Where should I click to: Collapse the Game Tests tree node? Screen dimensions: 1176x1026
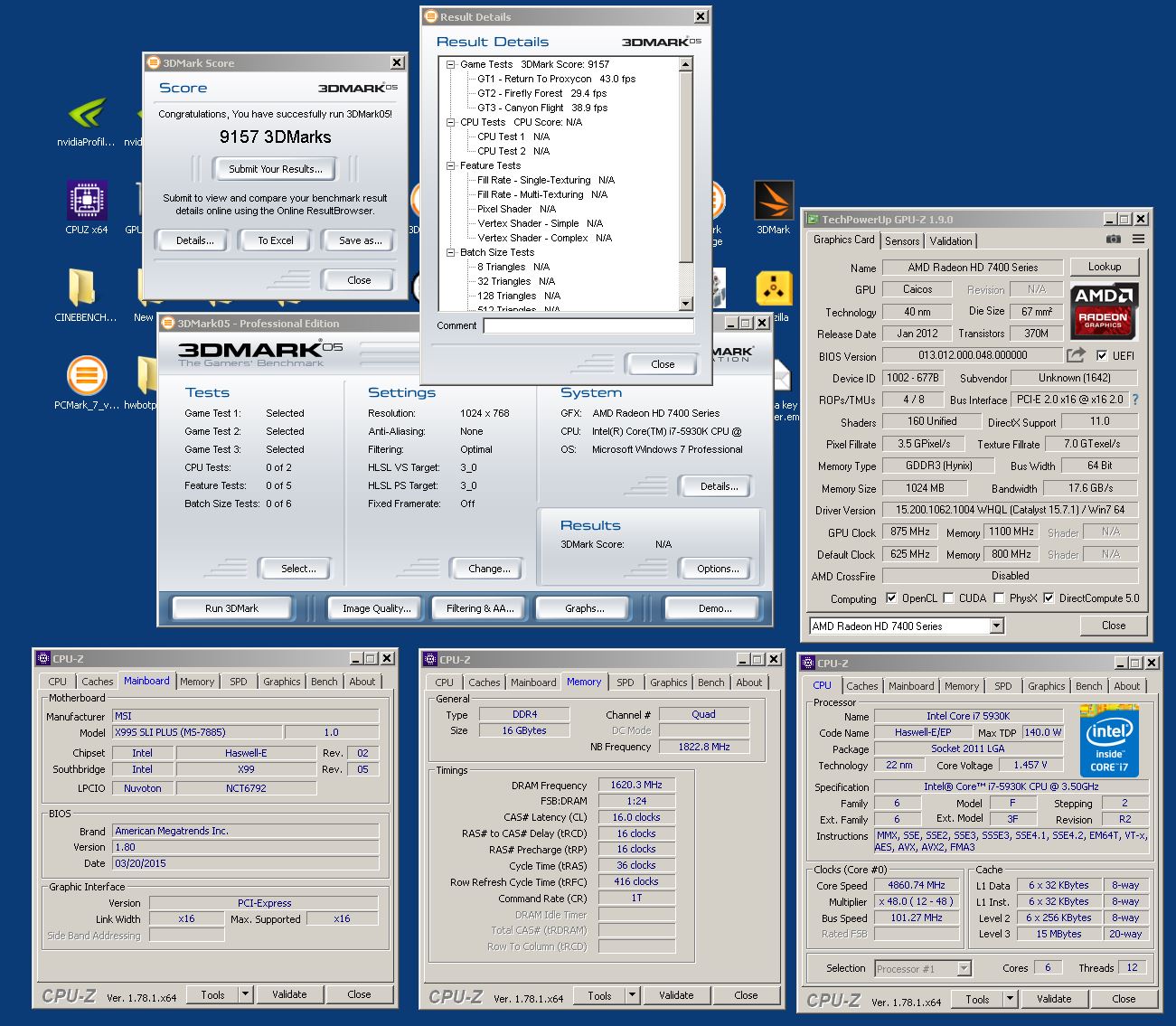pyautogui.click(x=450, y=64)
